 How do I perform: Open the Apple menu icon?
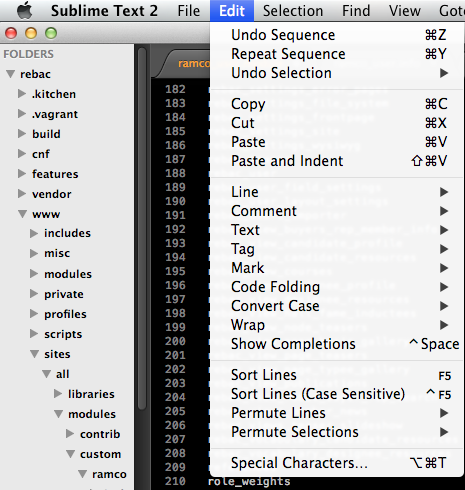[x=24, y=10]
